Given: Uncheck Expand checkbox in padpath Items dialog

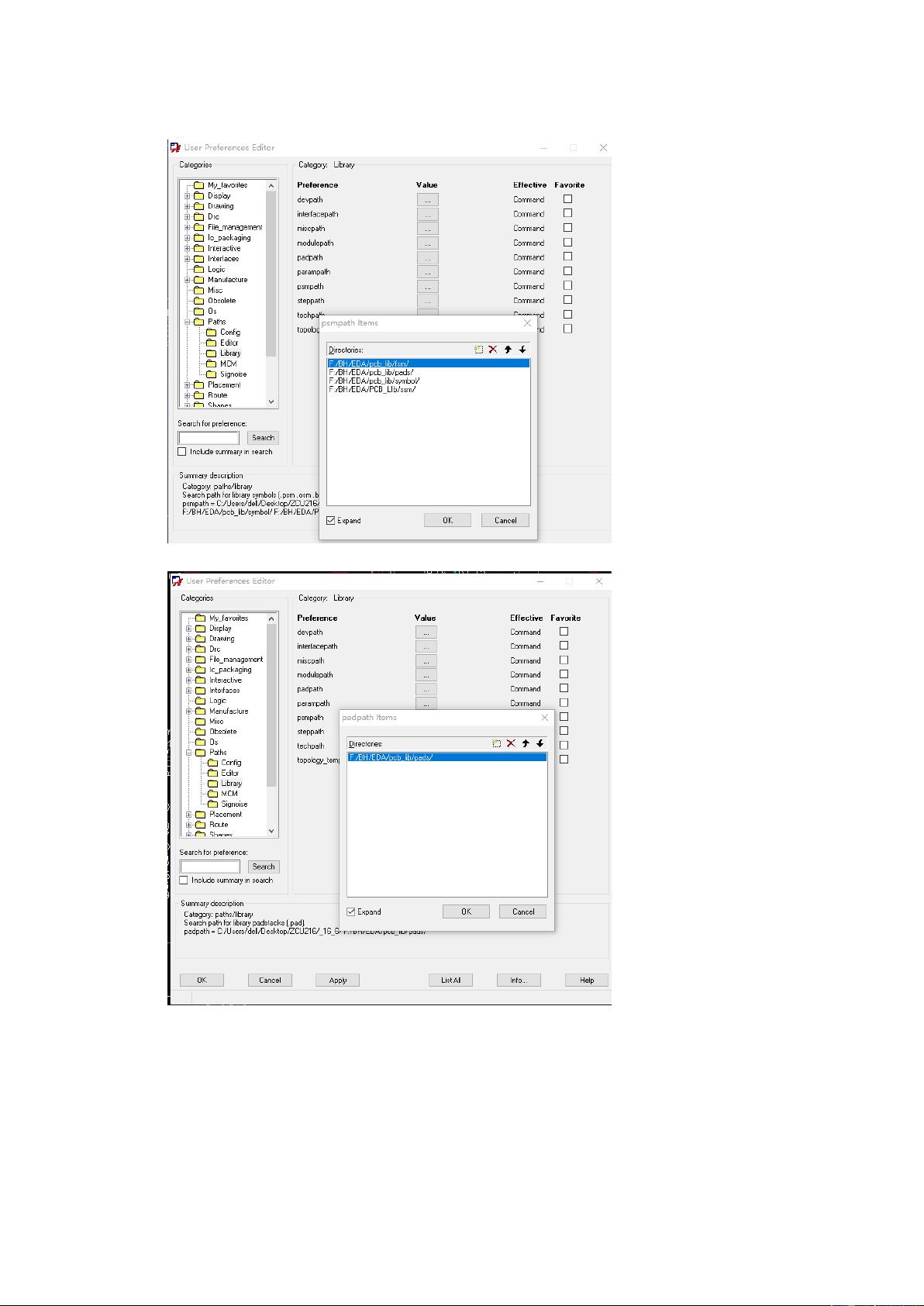Looking at the screenshot, I should coord(351,912).
